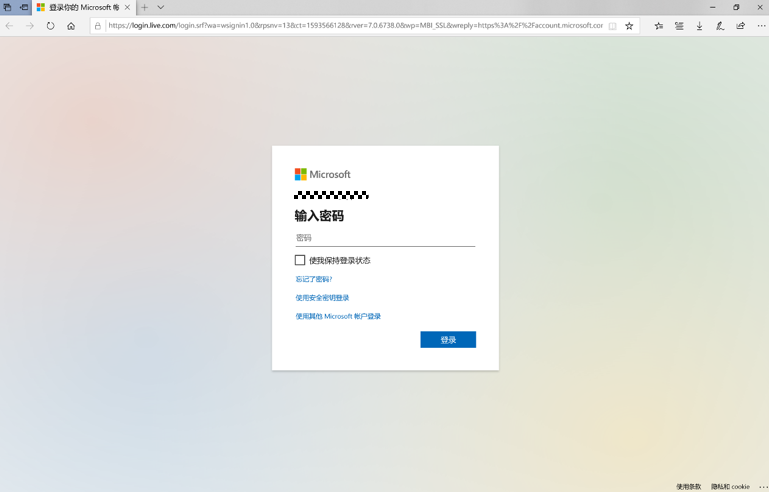769x492 pixels.
Task: Click the blue 登录 sign-in button
Action: click(448, 340)
